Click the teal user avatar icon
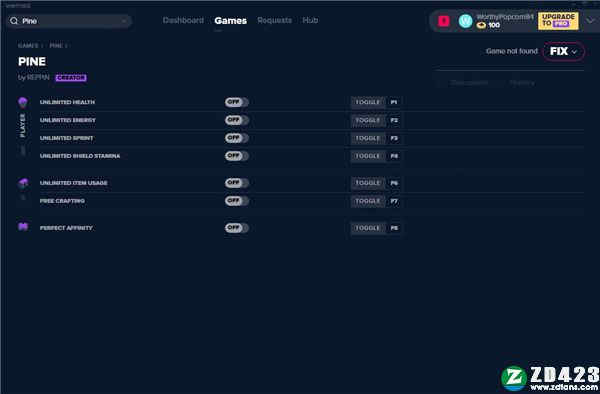The height and width of the screenshot is (394, 600). 465,21
